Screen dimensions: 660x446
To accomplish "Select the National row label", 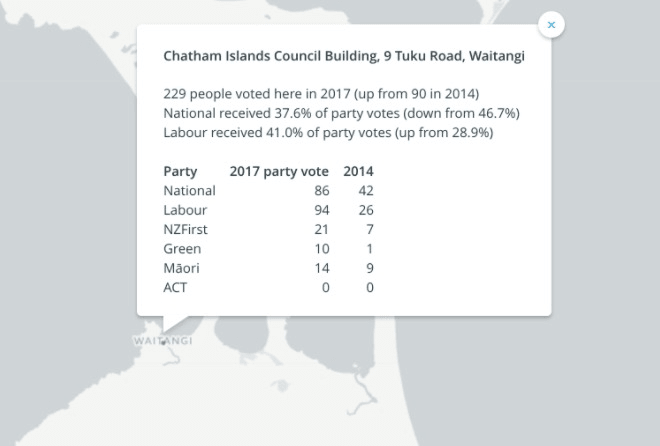I will (x=189, y=191).
